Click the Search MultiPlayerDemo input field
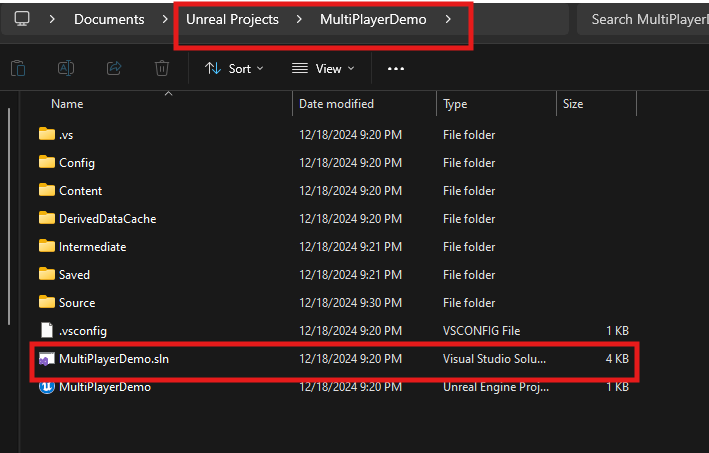709x453 pixels. coord(645,19)
